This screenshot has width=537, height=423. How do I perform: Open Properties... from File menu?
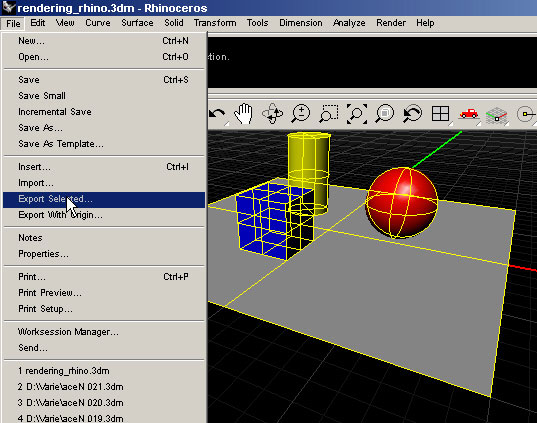tap(104, 254)
